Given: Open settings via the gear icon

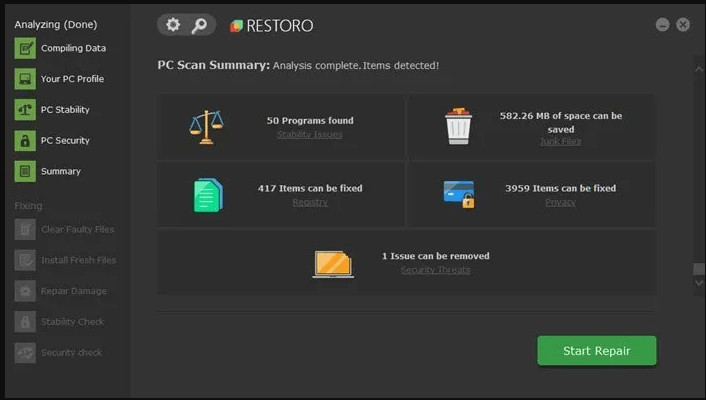Looking at the screenshot, I should pyautogui.click(x=173, y=25).
